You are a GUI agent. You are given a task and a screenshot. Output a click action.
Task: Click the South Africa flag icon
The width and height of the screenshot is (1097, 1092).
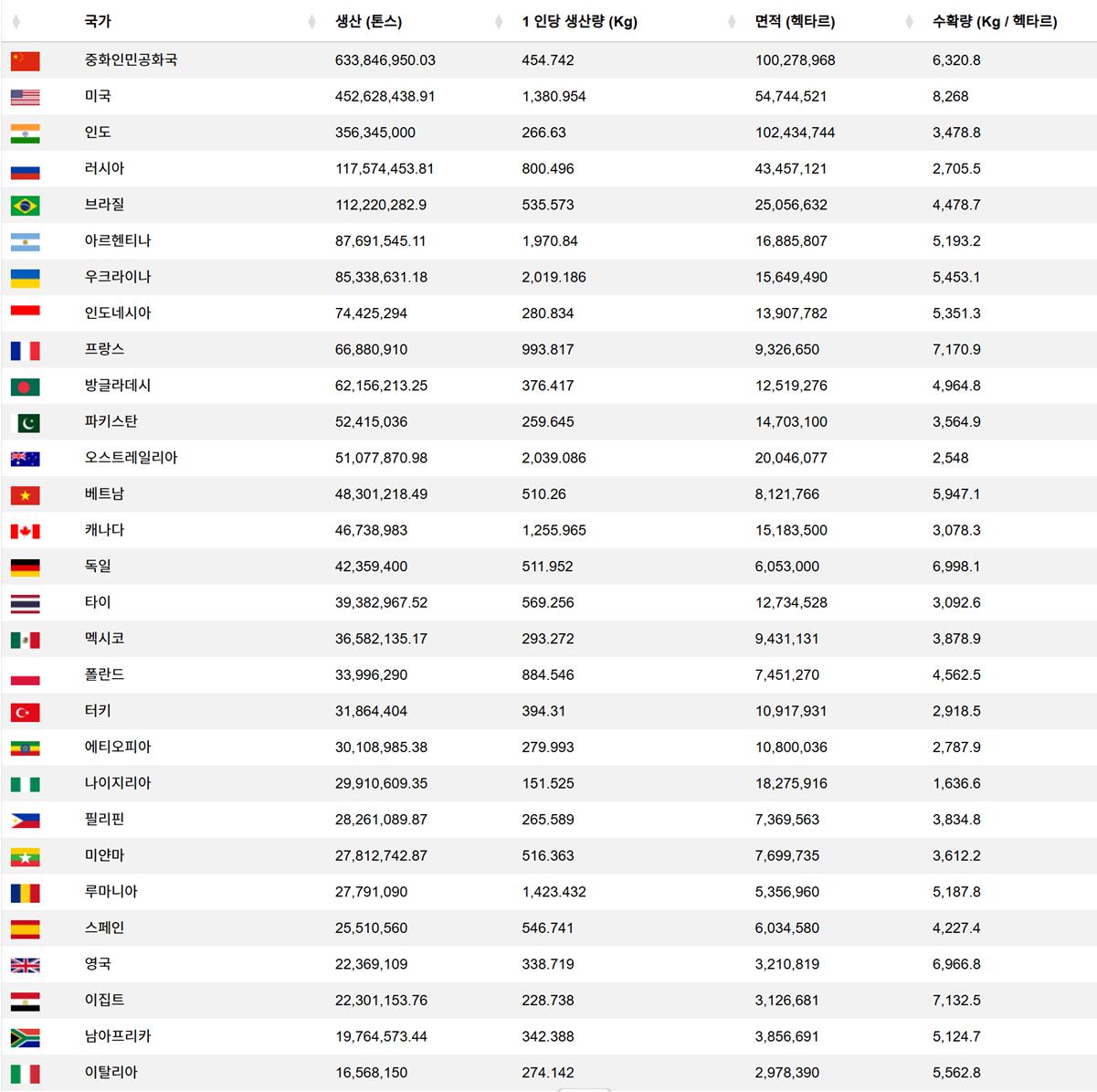coord(25,1037)
